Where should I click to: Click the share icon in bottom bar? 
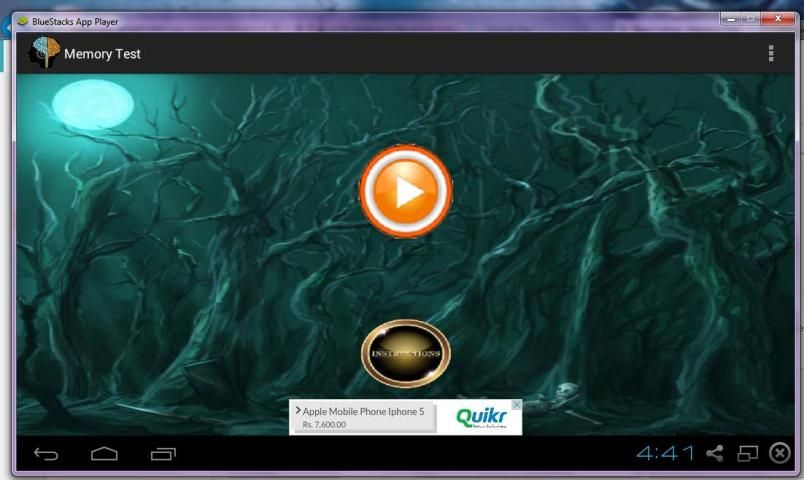714,454
